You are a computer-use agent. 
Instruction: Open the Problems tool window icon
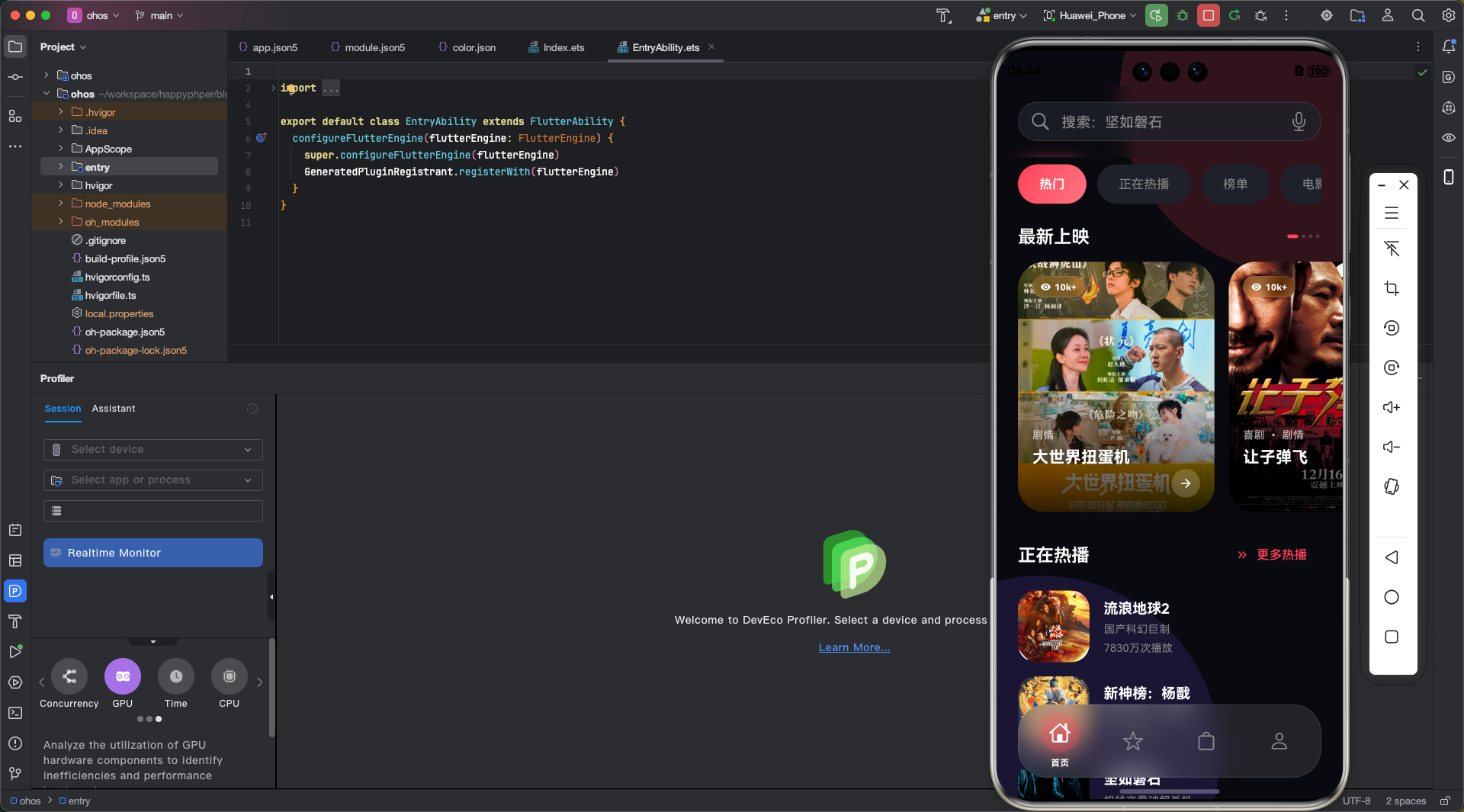15,743
